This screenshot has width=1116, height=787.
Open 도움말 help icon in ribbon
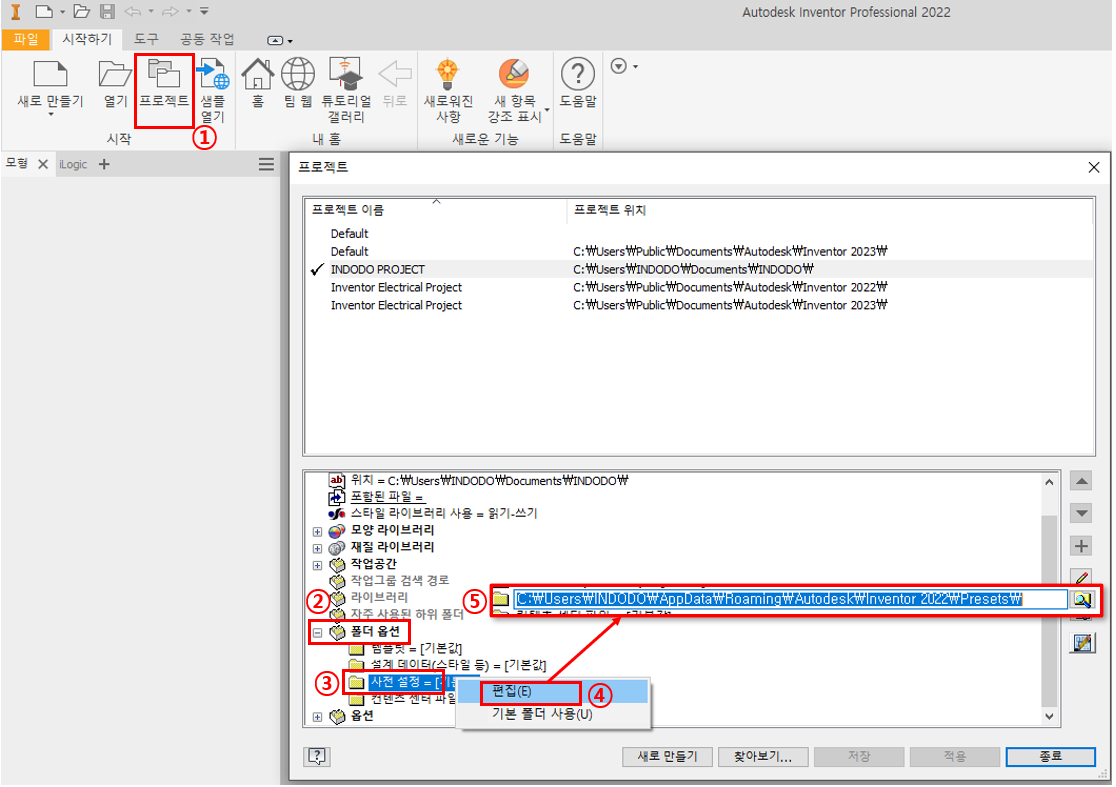click(578, 74)
